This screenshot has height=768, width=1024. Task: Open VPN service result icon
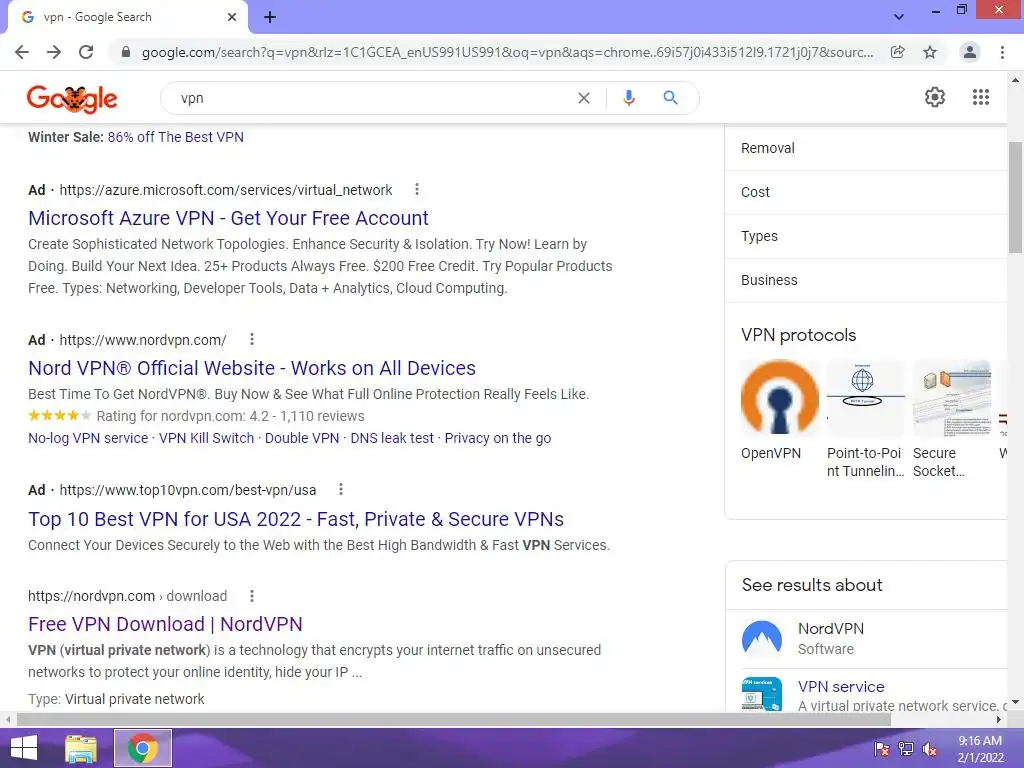pos(761,694)
